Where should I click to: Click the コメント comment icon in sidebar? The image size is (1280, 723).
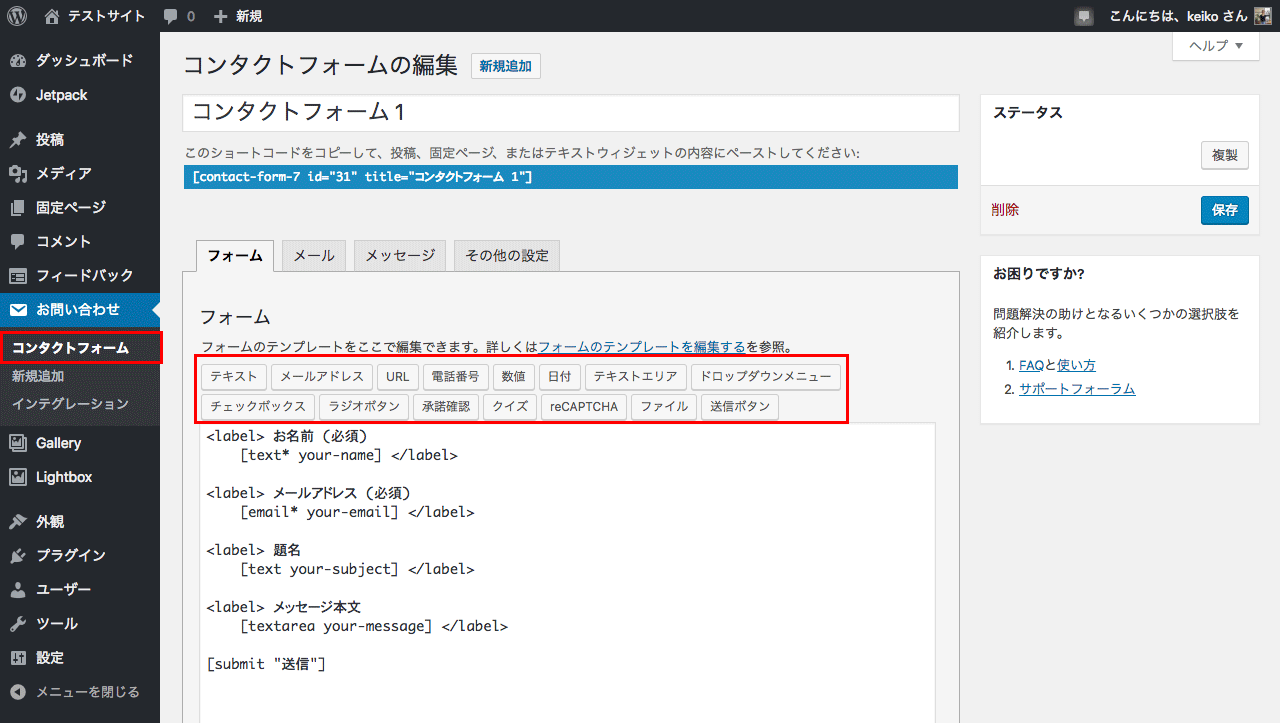click(18, 241)
